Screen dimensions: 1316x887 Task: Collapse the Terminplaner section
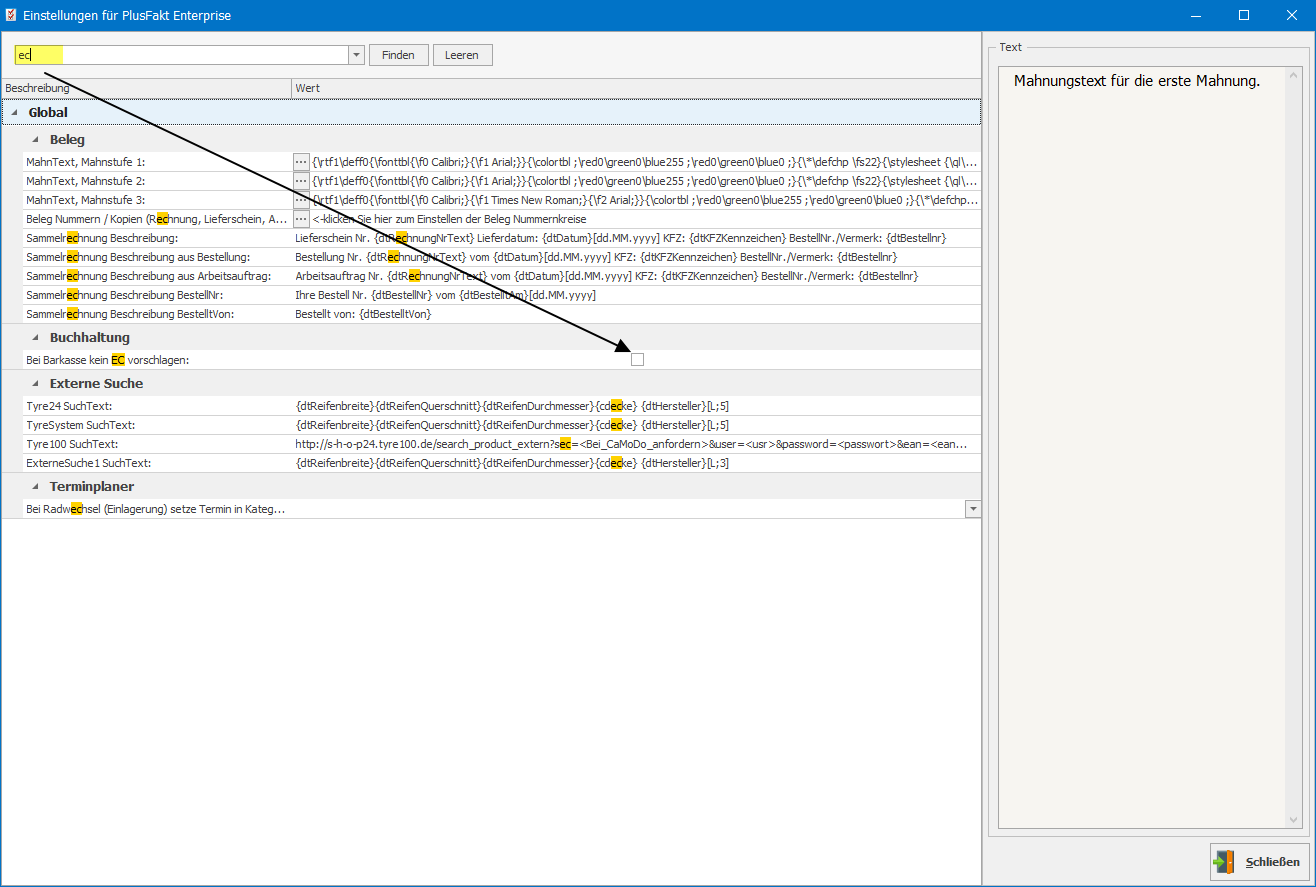click(35, 487)
